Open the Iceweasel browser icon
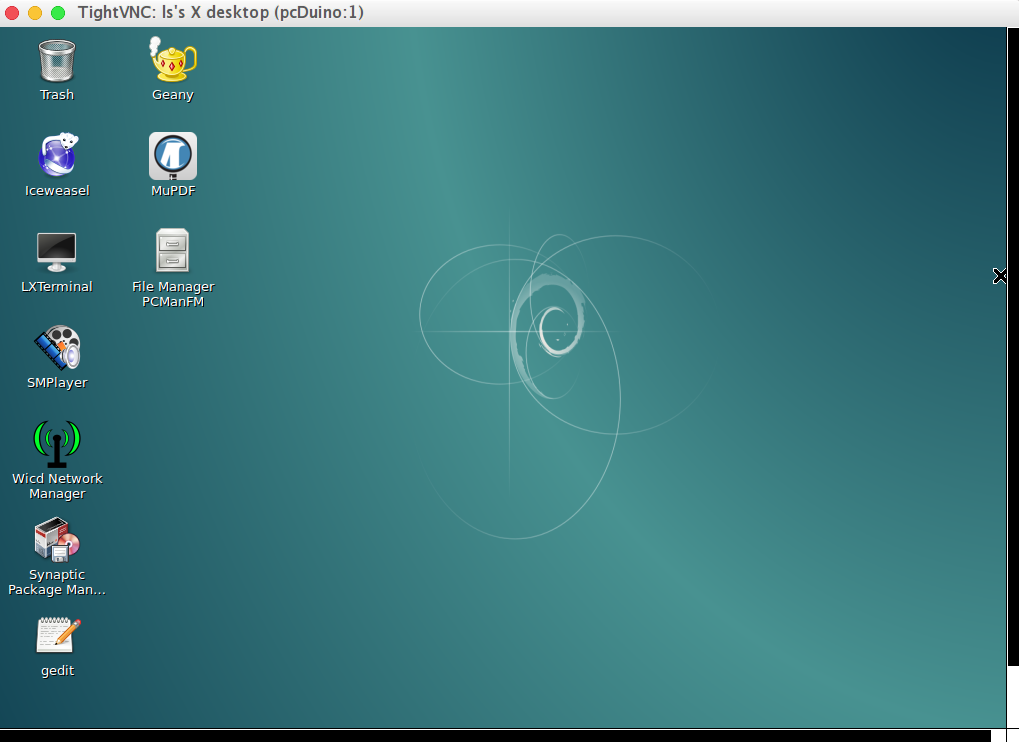 57,155
